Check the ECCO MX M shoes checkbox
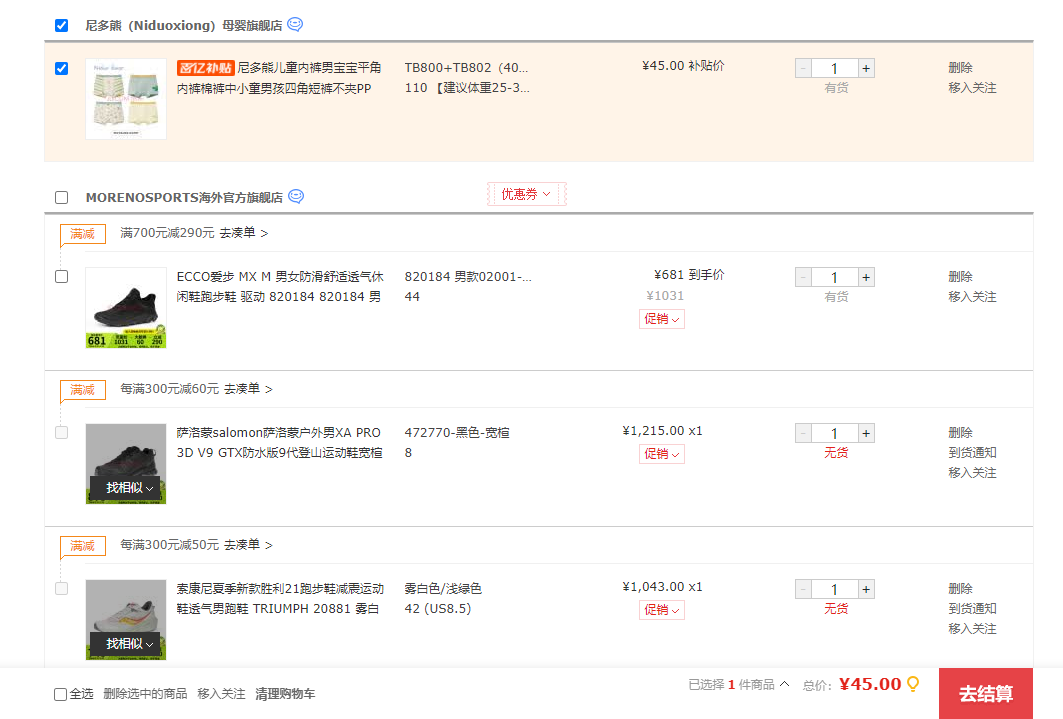This screenshot has height=719, width=1063. 62,276
